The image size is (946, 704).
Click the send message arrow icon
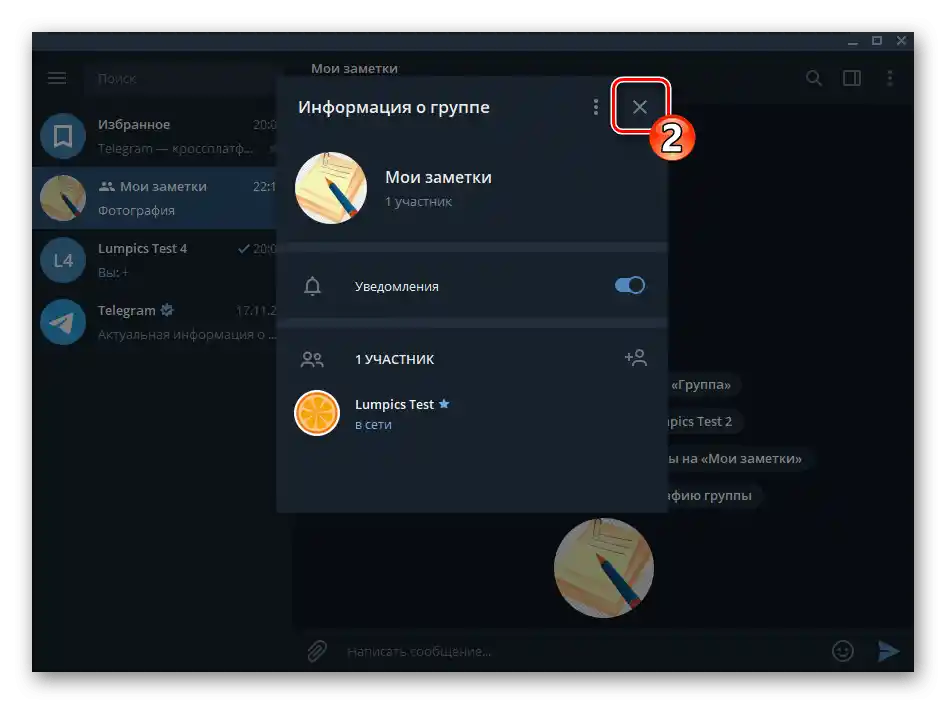coord(889,650)
